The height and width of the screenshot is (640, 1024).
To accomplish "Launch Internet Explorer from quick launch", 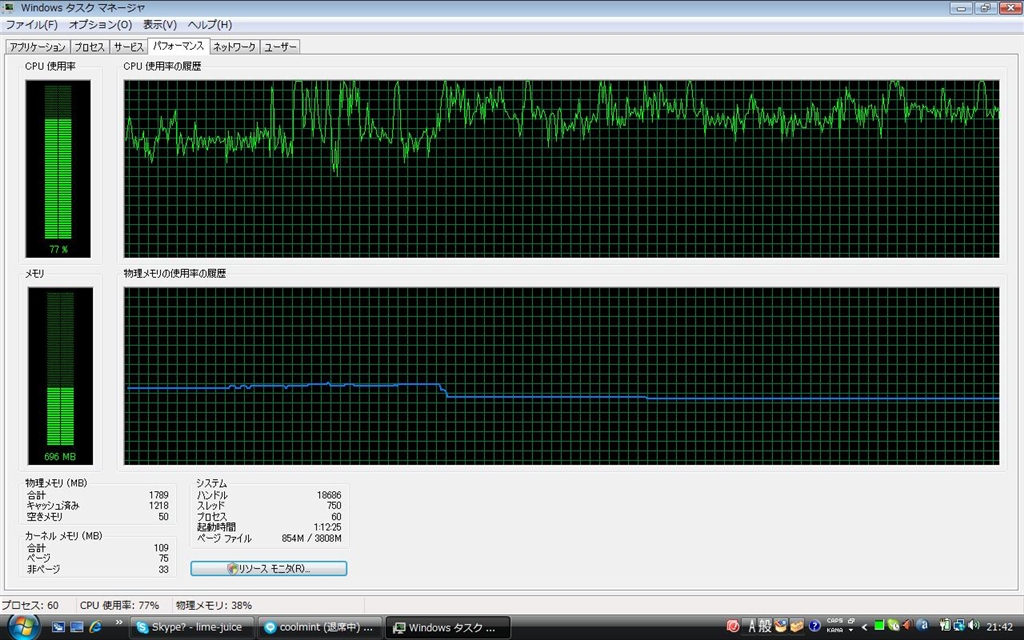I will click(95, 627).
